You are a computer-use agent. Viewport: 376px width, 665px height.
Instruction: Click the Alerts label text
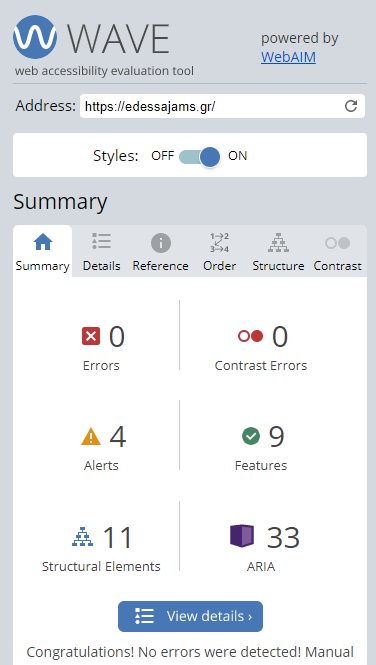coord(101,465)
